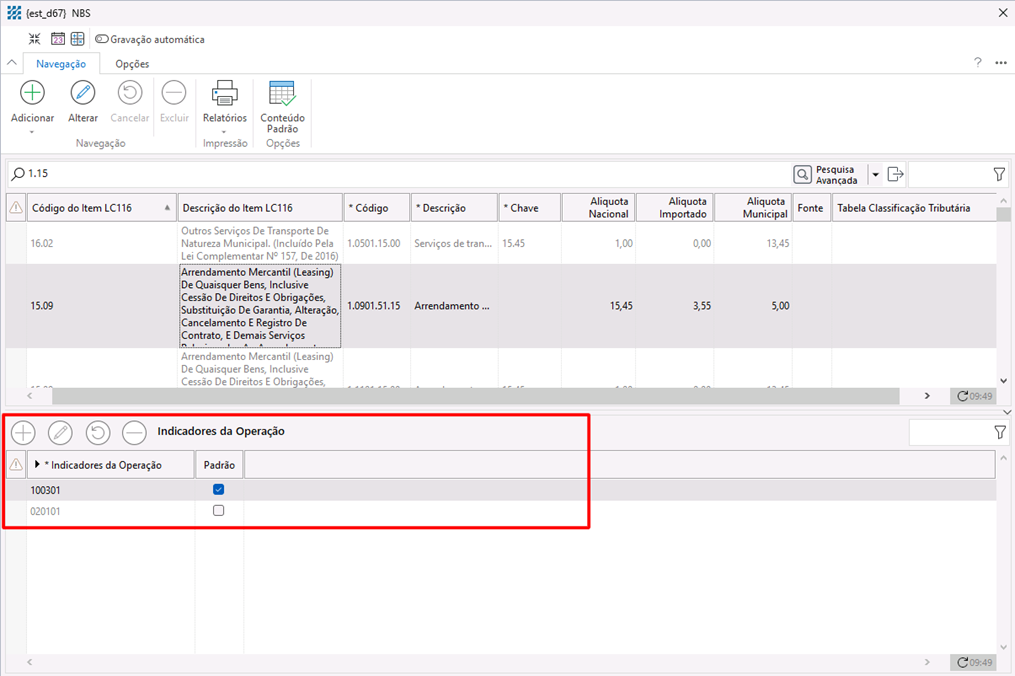Screen dimensions: 1015x676
Task: Click the Adicionar plus icon in ribbon
Action: point(32,93)
